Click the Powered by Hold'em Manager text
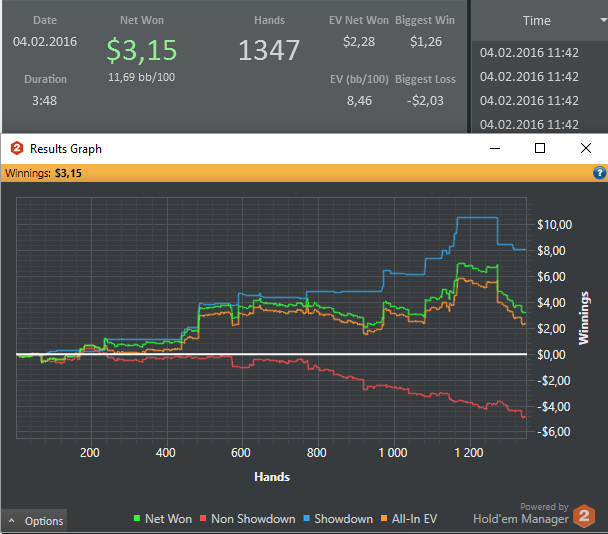 (521, 513)
